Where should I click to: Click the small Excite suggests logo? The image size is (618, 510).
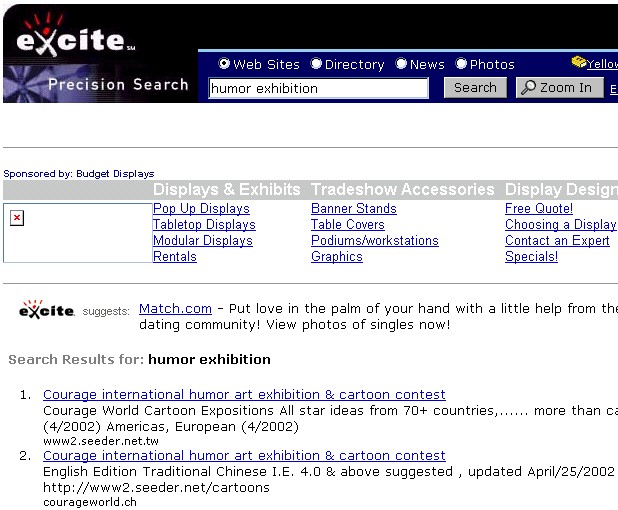[x=47, y=309]
